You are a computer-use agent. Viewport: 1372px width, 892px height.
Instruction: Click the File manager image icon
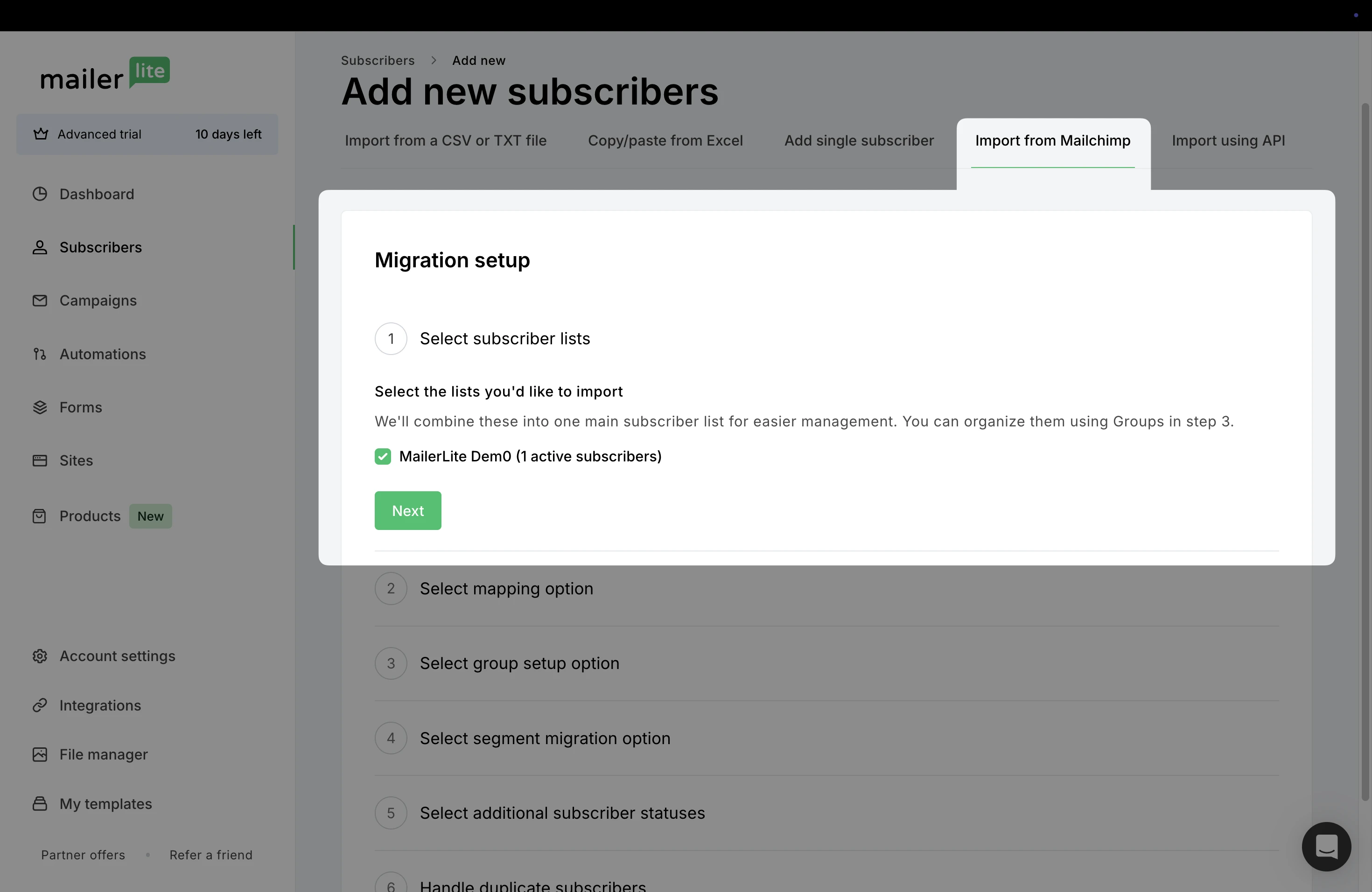coord(40,755)
